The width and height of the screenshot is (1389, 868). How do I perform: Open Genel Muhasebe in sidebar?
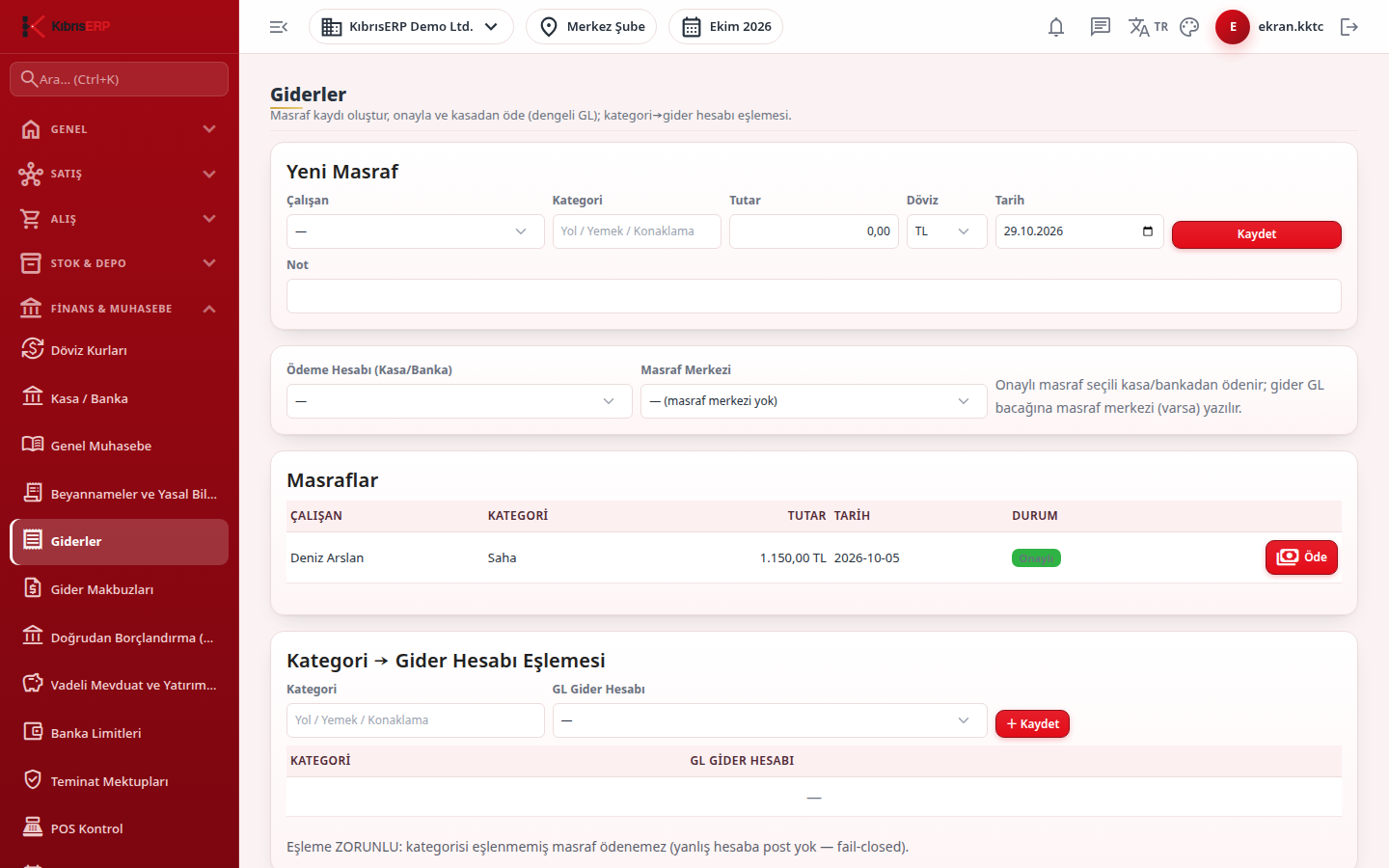(120, 446)
